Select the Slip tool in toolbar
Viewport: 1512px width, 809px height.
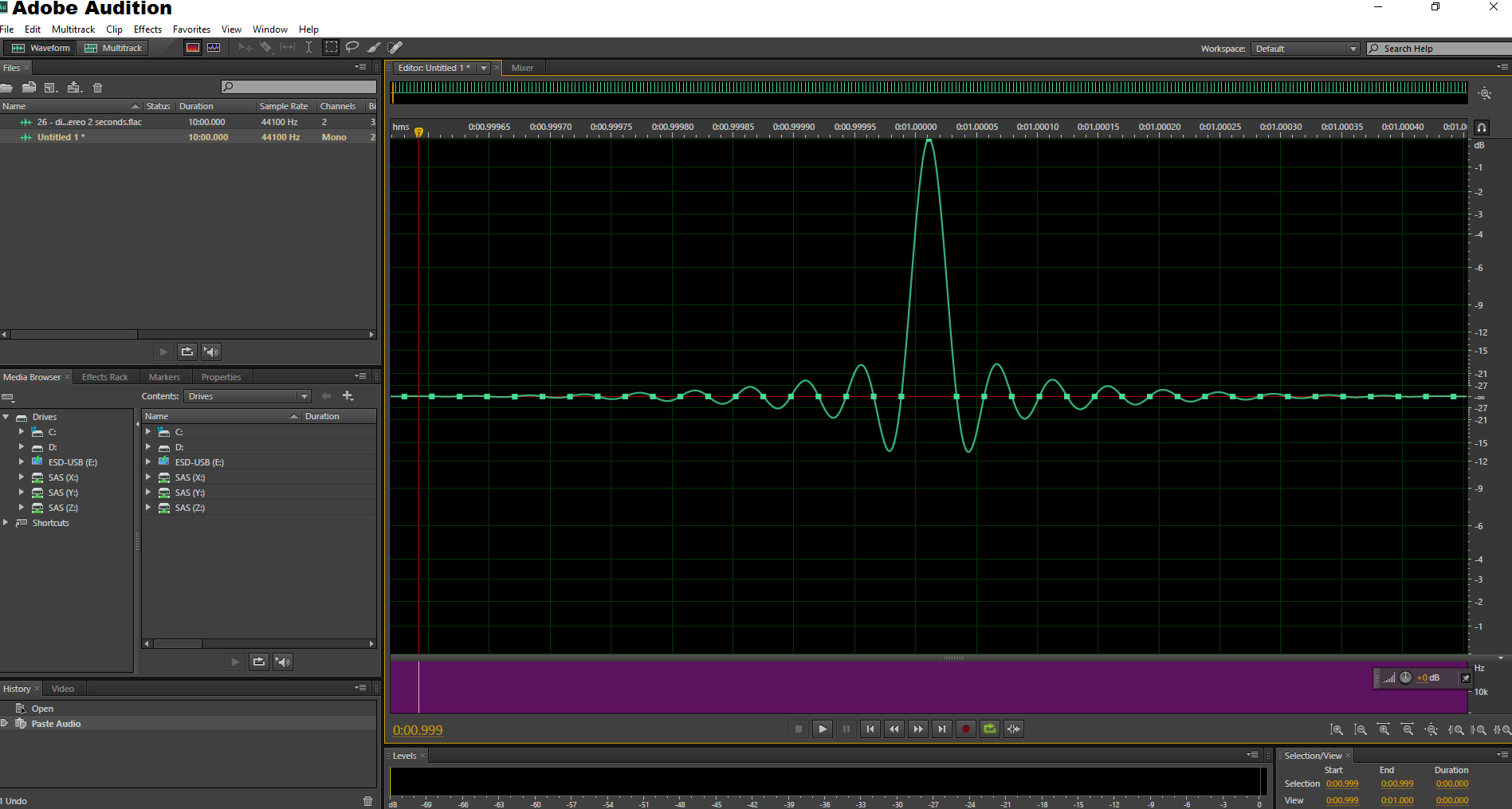[288, 48]
